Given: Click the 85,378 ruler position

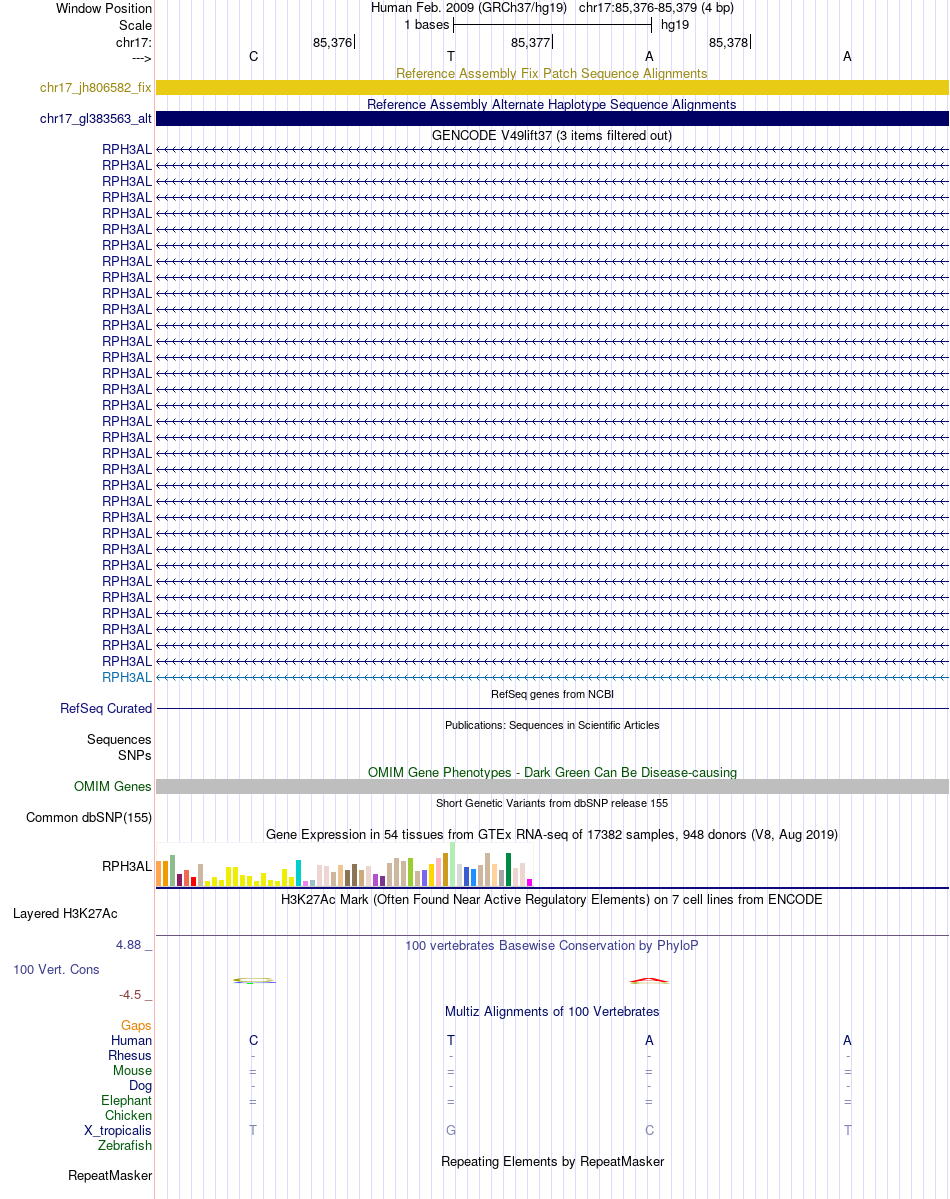Looking at the screenshot, I should click(x=728, y=43).
